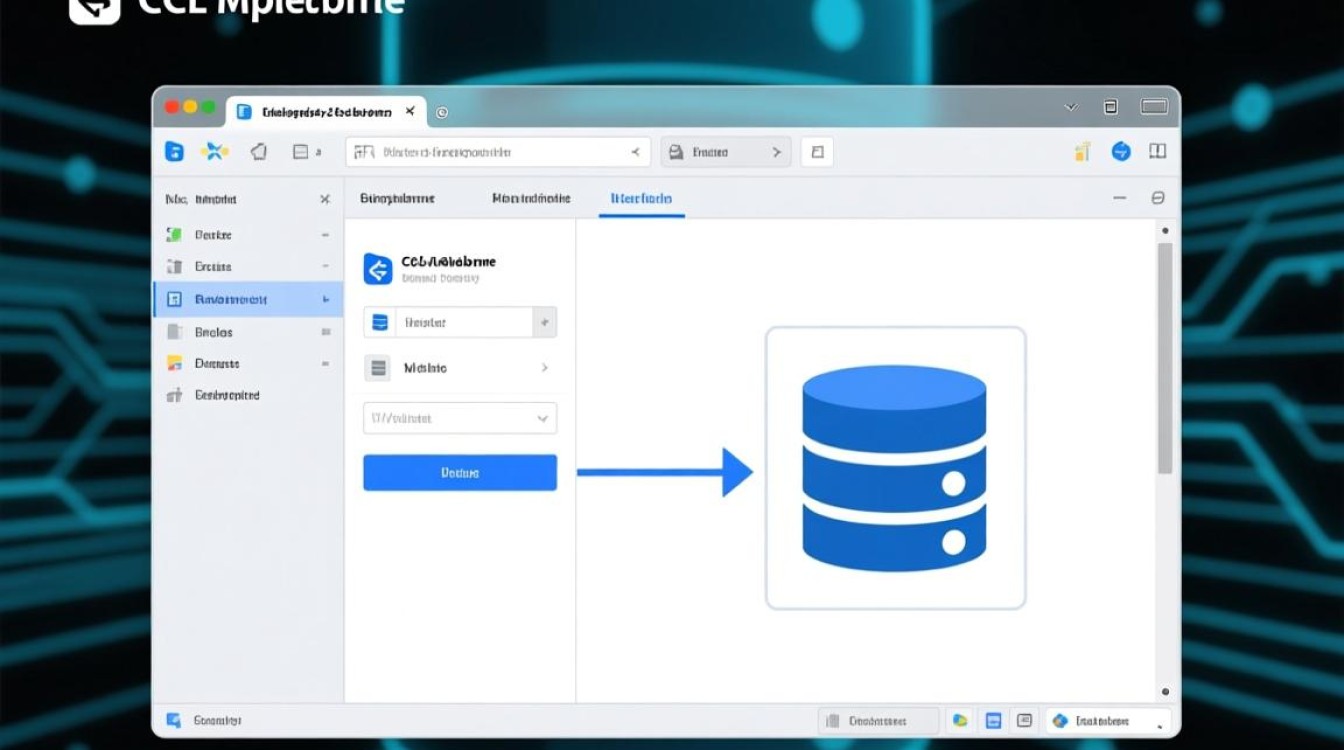Click the chevron-down arrow in window title bar
The image size is (1344, 750).
pyautogui.click(x=1070, y=107)
